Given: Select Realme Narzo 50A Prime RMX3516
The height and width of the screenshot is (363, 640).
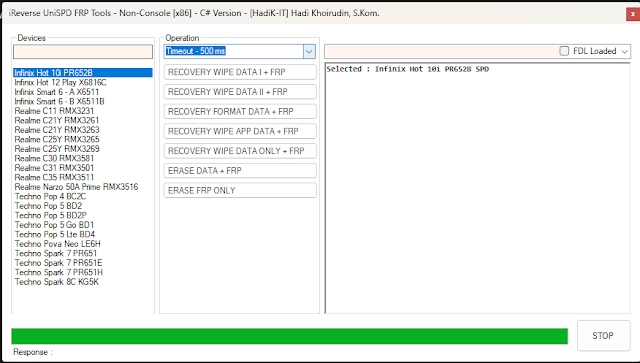Looking at the screenshot, I should pos(76,187).
